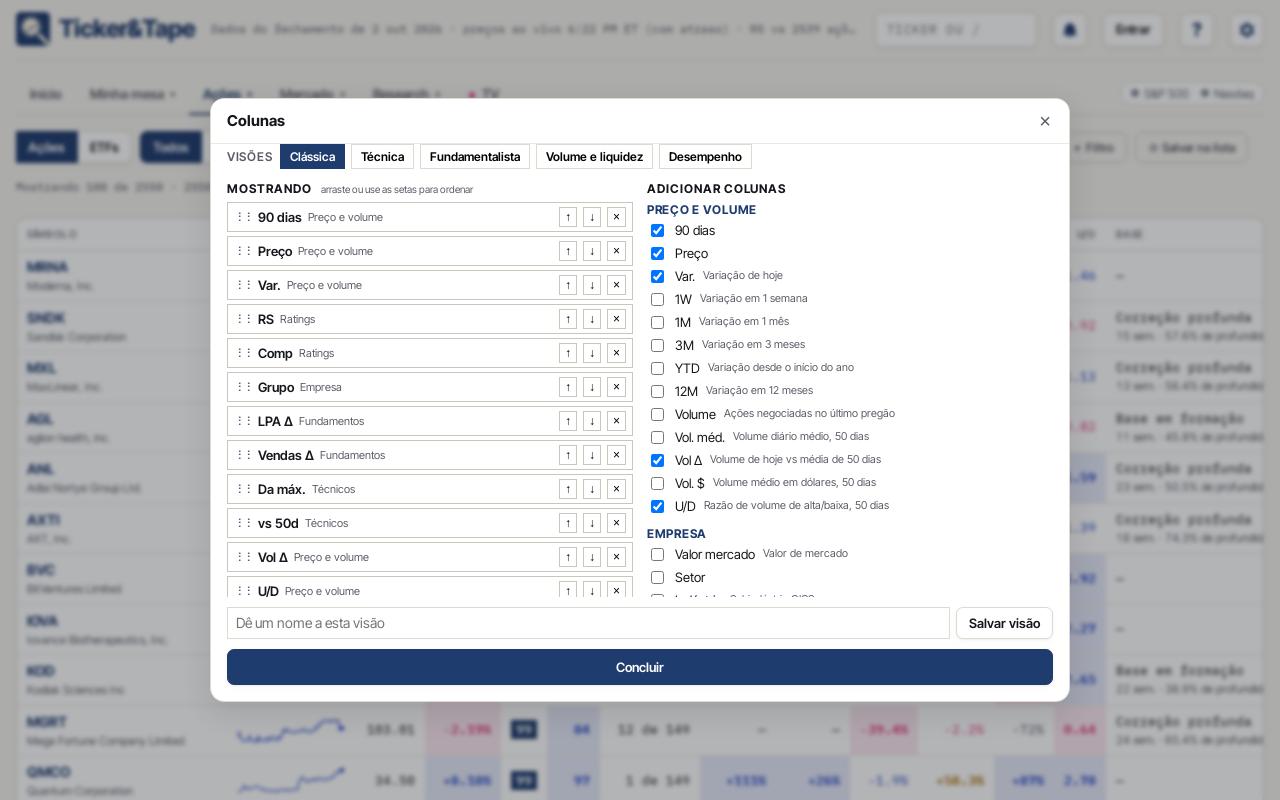Click the drag handle of the LPA Δ row
This screenshot has width=1280, height=800.
pyautogui.click(x=244, y=421)
